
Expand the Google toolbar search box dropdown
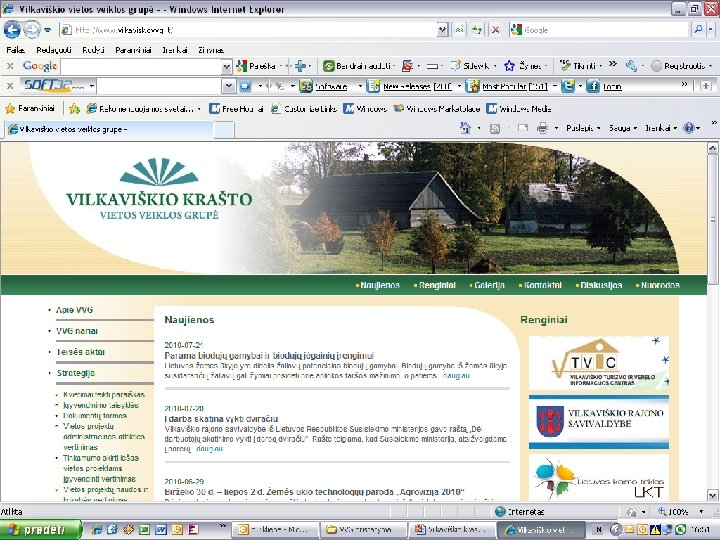(x=226, y=67)
